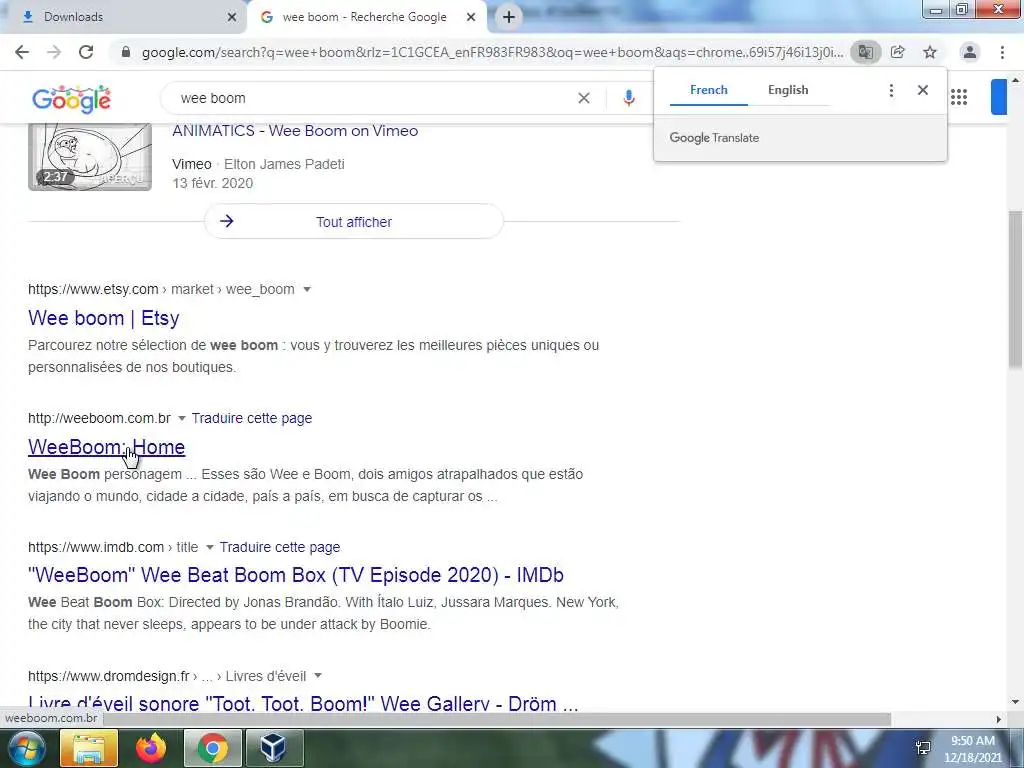Open ANIMATICS - Wee Boom on Vimeo link
This screenshot has width=1024, height=768.
(x=295, y=131)
